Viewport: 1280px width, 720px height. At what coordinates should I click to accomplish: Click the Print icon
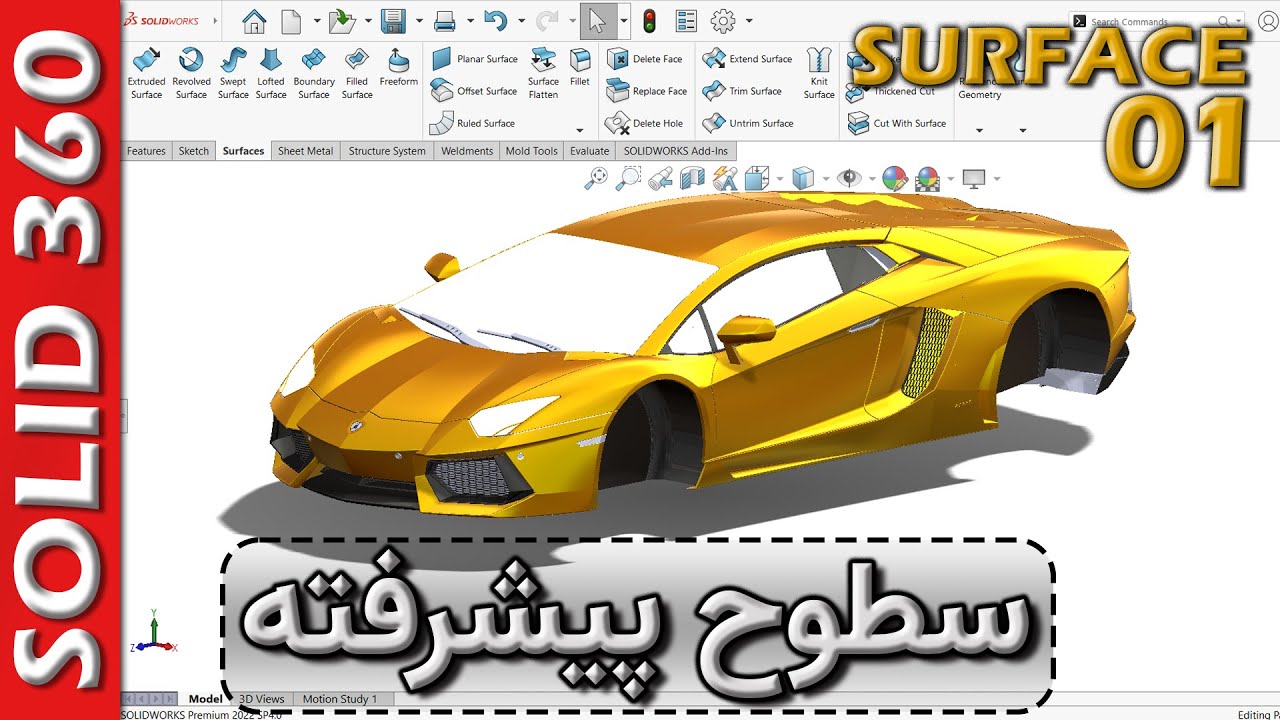[445, 21]
